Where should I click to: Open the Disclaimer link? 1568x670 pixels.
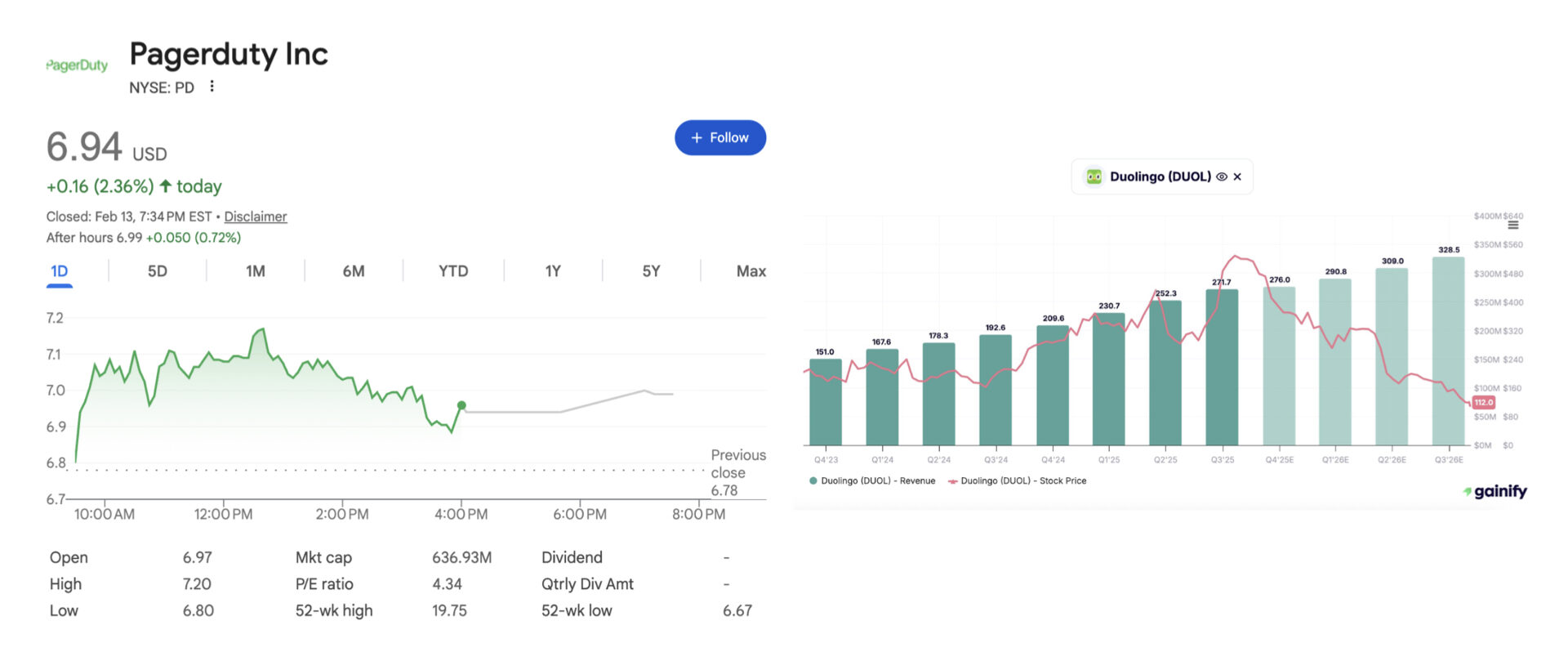[255, 217]
